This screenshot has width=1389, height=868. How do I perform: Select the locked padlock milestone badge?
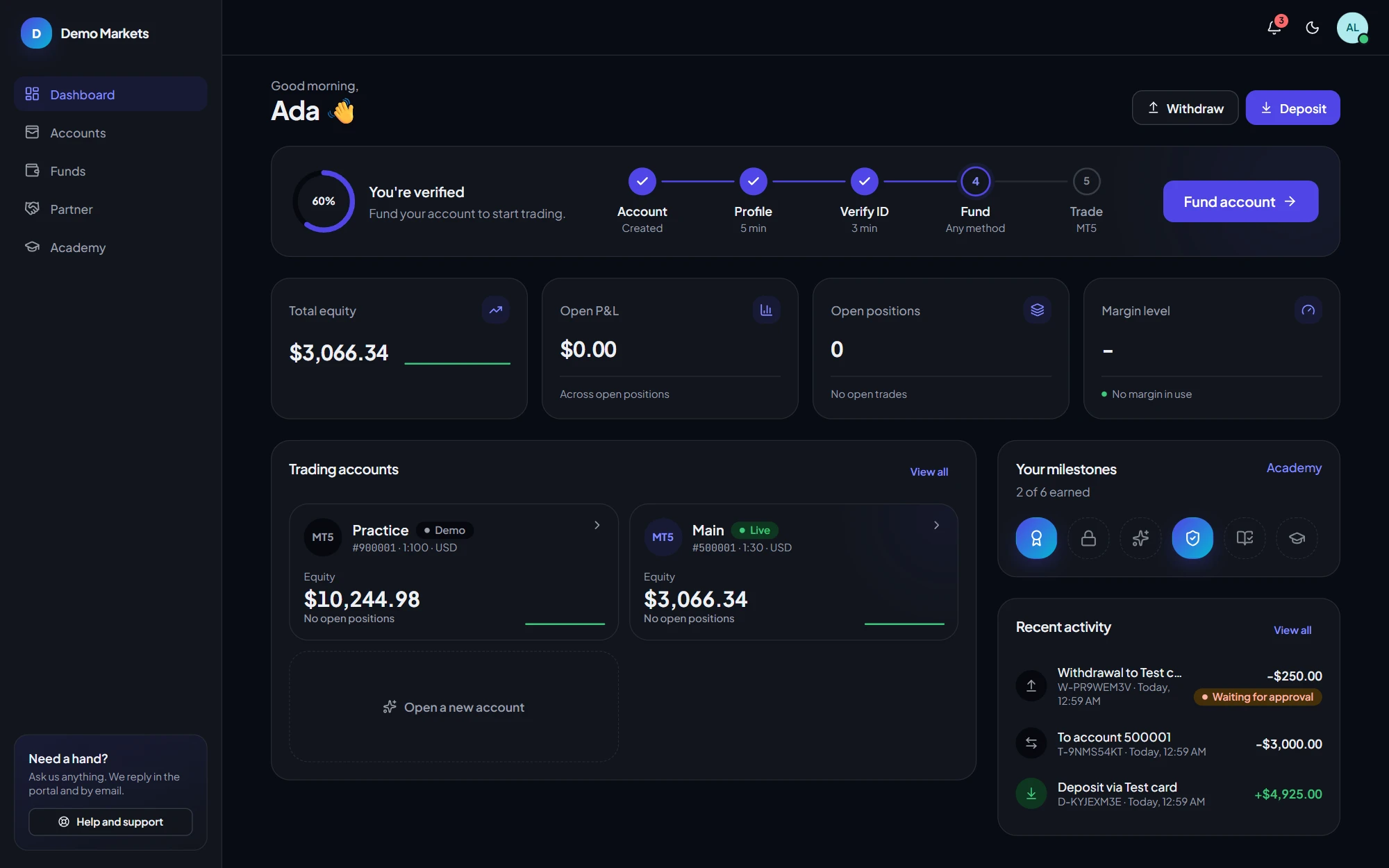(x=1088, y=537)
